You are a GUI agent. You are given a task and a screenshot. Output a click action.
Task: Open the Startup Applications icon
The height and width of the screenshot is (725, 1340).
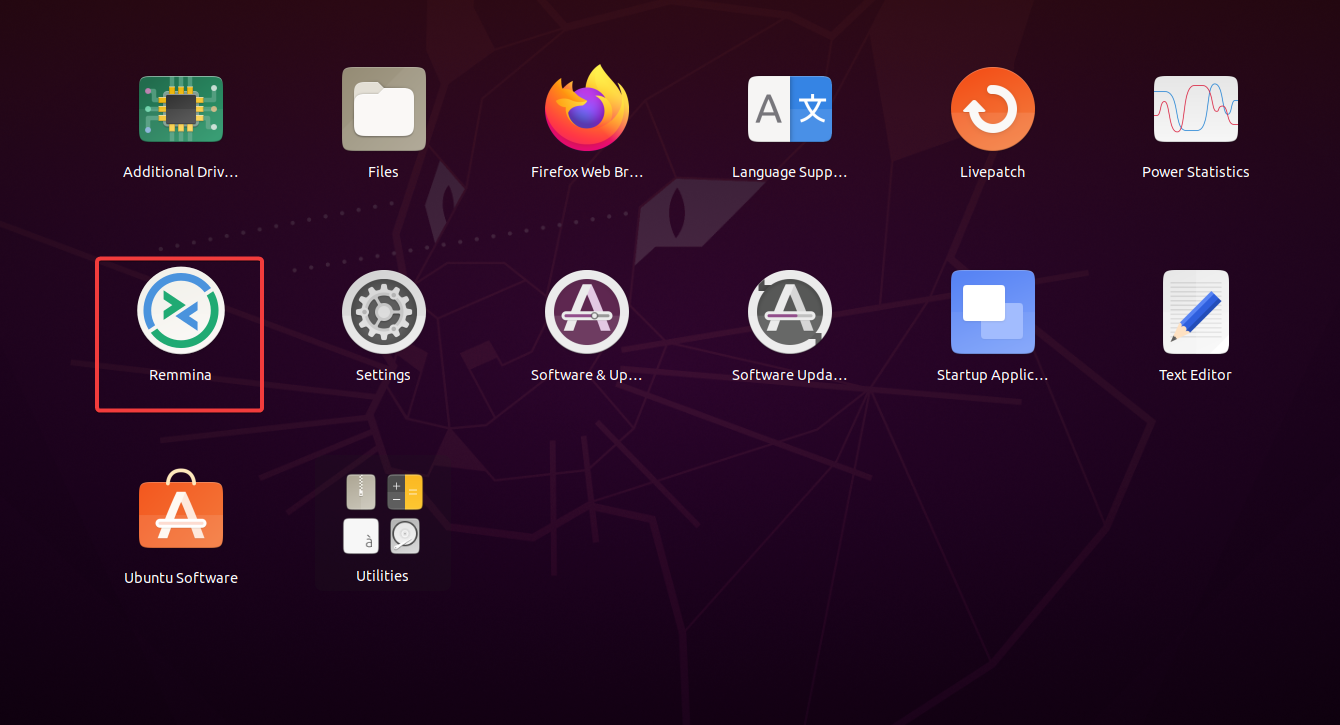[x=993, y=312]
